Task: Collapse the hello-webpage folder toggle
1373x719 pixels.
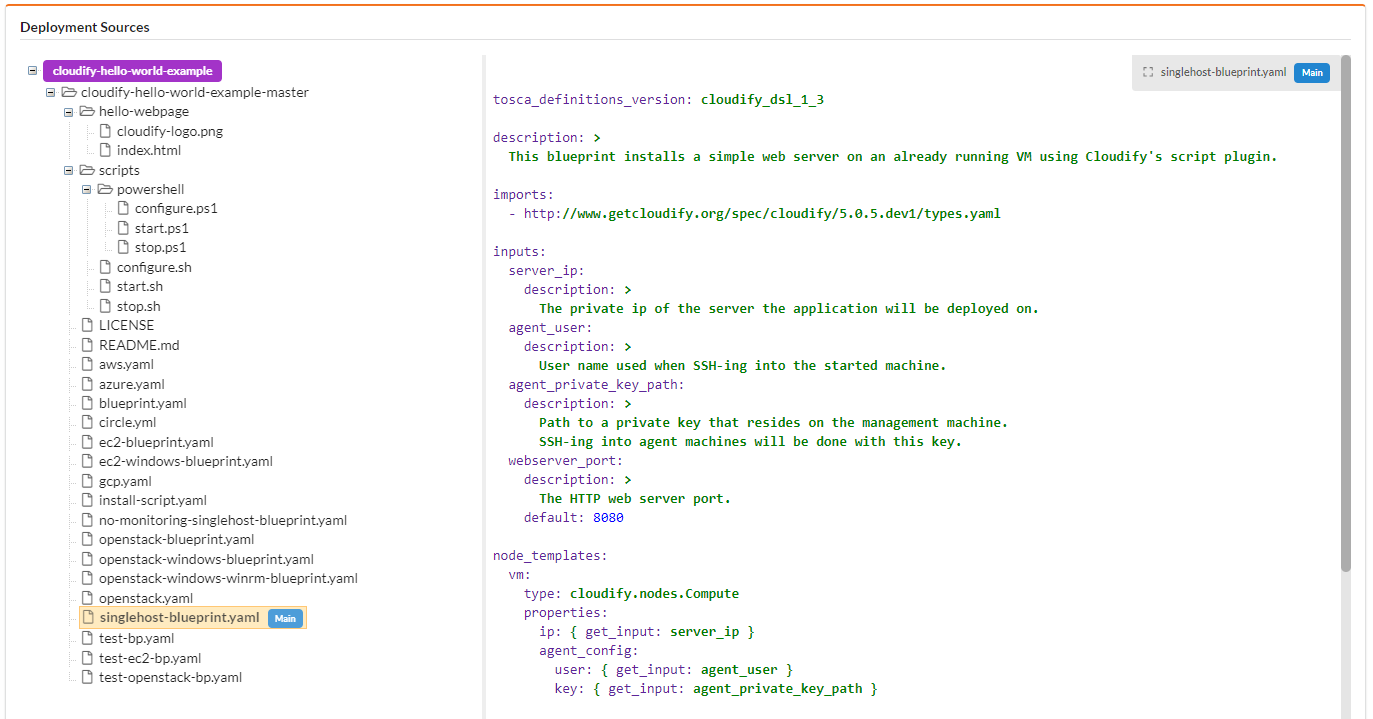Action: (69, 112)
